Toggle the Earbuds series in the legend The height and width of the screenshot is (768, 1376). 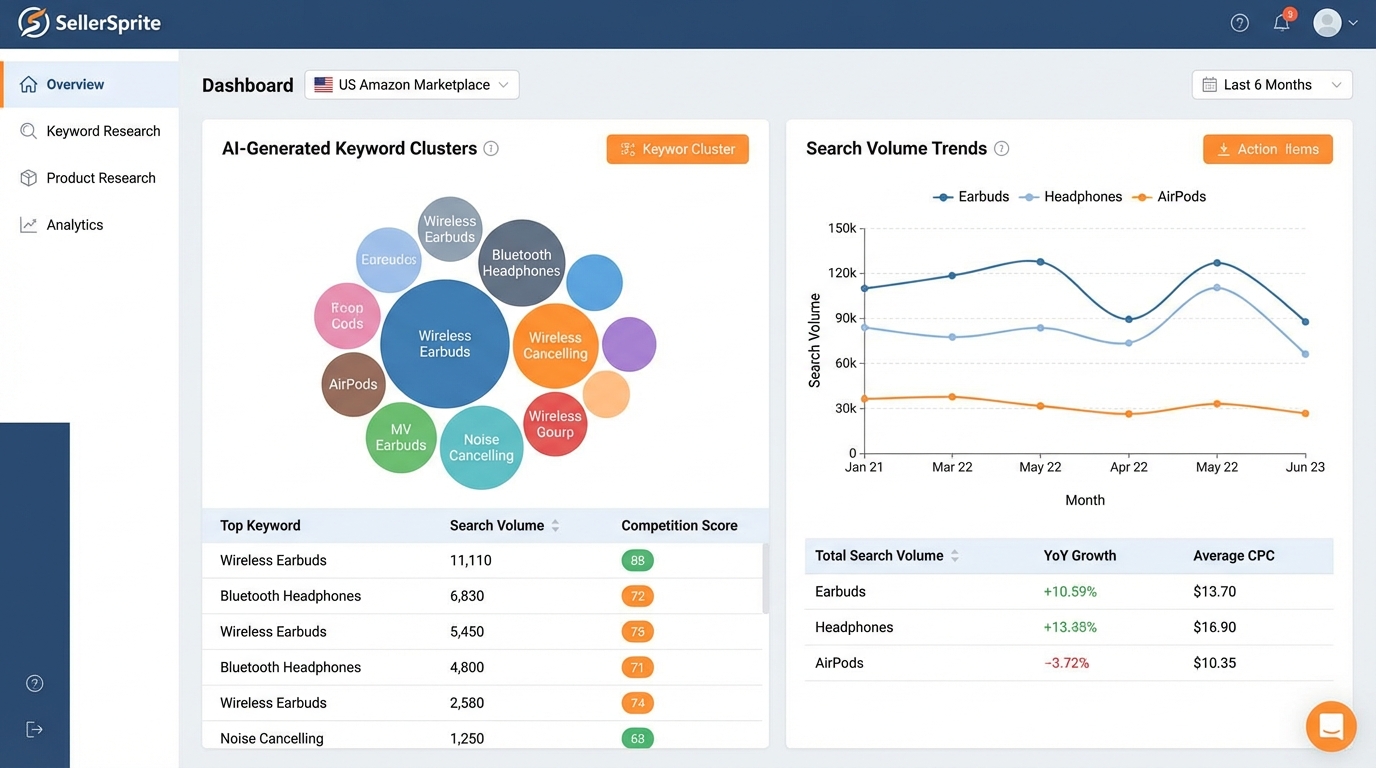coord(970,196)
